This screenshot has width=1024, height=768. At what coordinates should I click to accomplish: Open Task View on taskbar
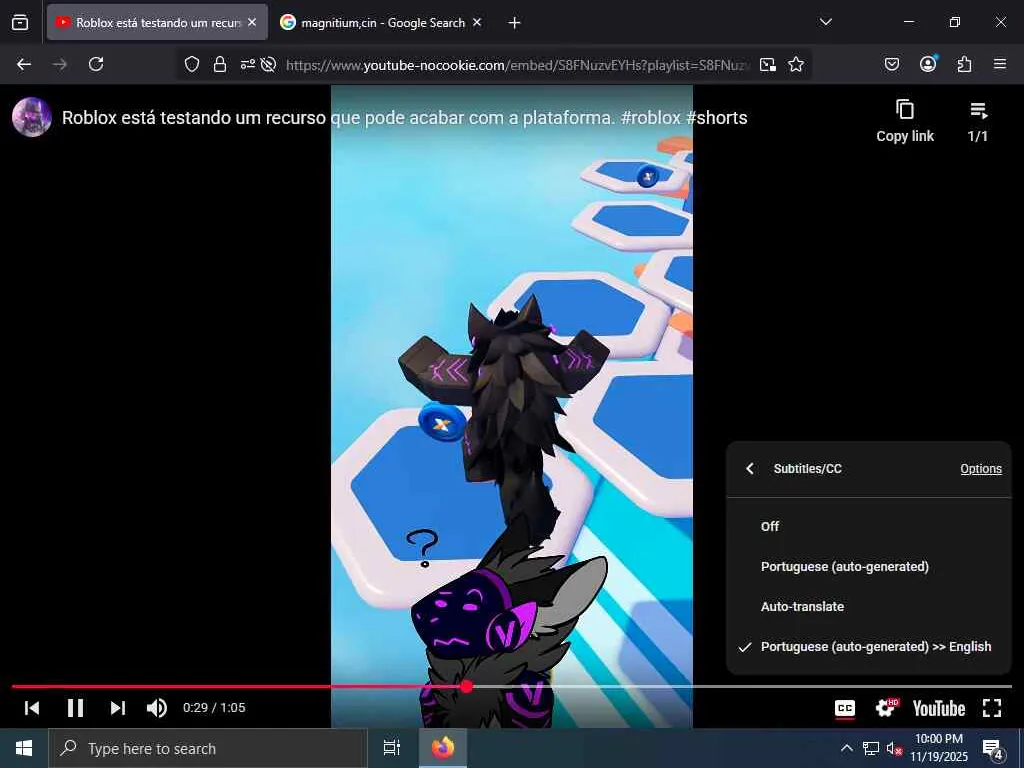391,748
